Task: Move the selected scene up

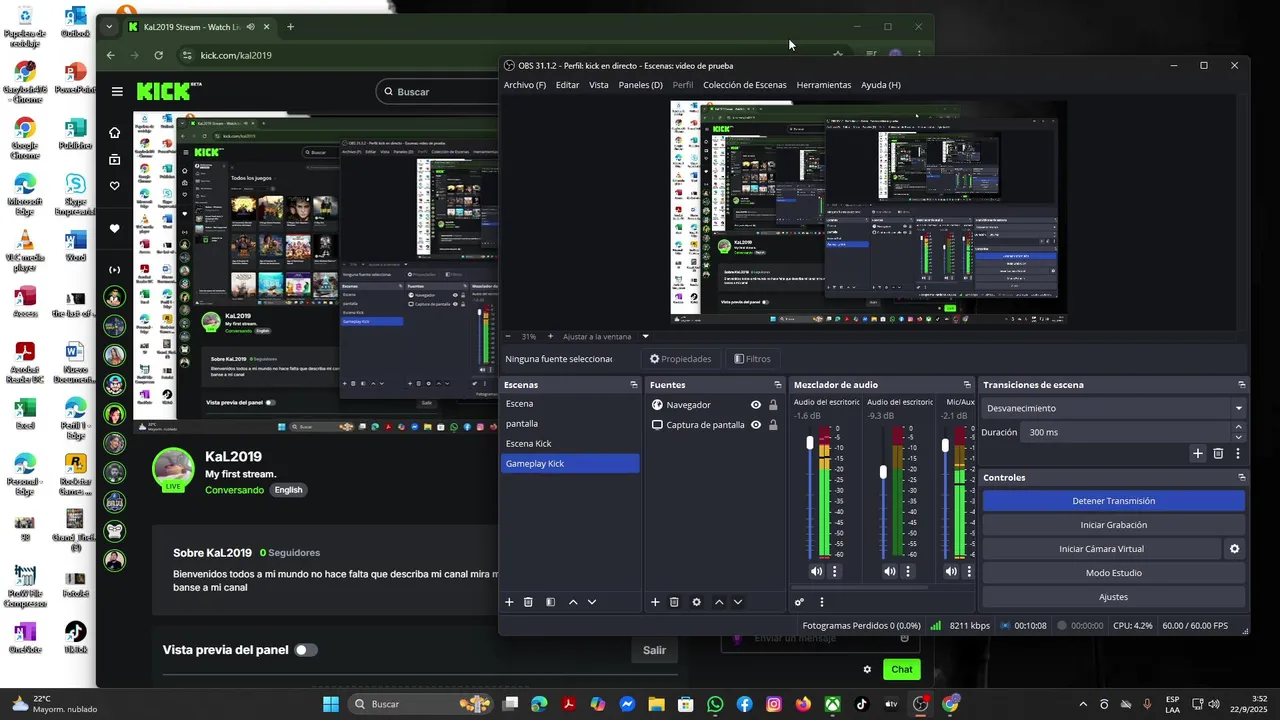Action: click(x=573, y=602)
